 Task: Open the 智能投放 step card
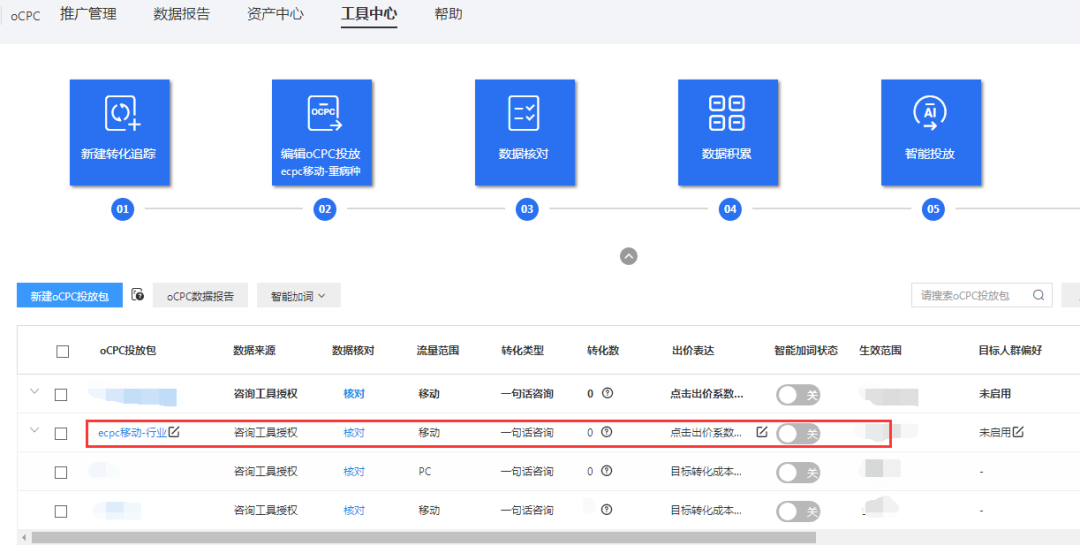tap(931, 132)
